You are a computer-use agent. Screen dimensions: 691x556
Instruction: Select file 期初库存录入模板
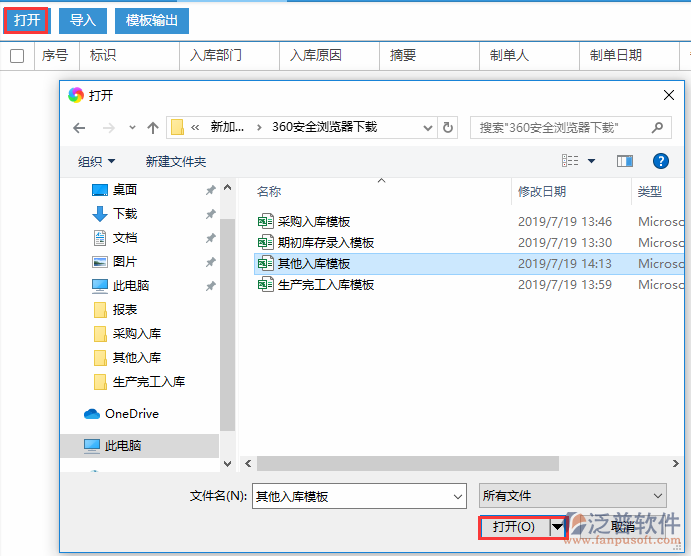pos(326,243)
